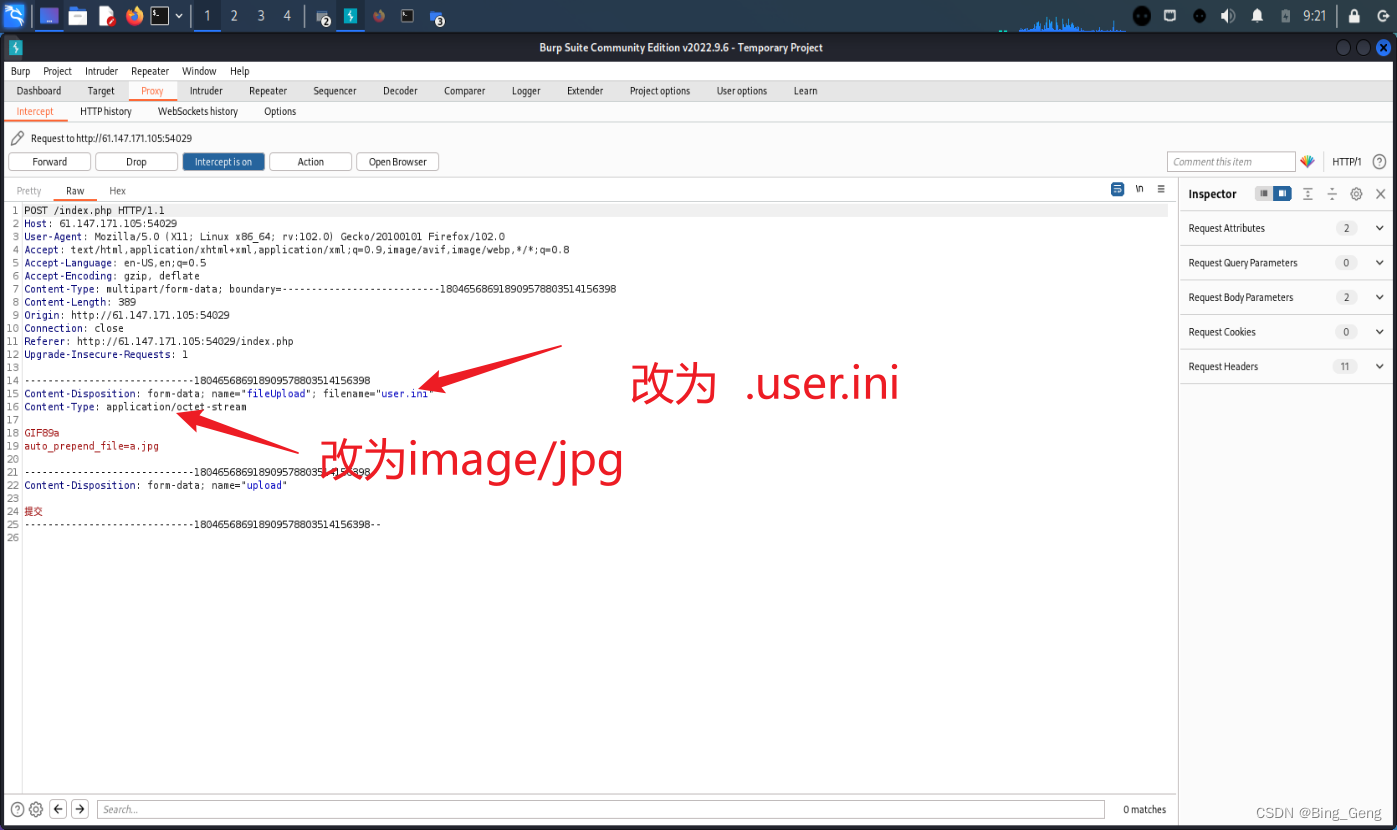Collapse all Inspector sections icon
This screenshot has width=1397, height=830.
[x=1332, y=194]
